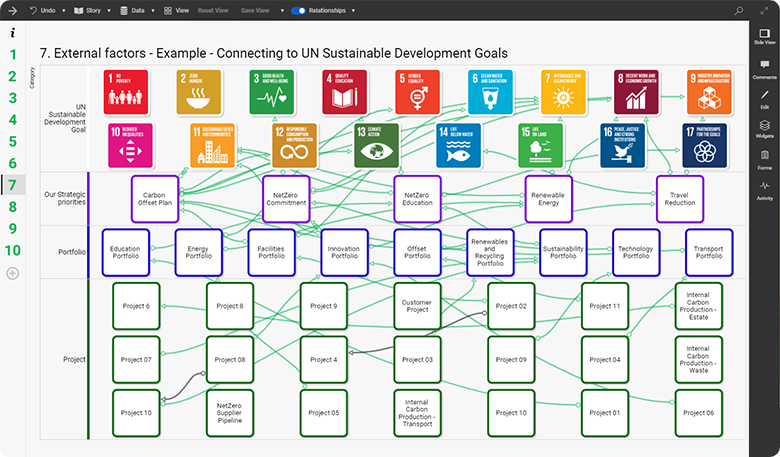The image size is (780, 457).
Task: Open the Widgets panel
Action: point(765,128)
